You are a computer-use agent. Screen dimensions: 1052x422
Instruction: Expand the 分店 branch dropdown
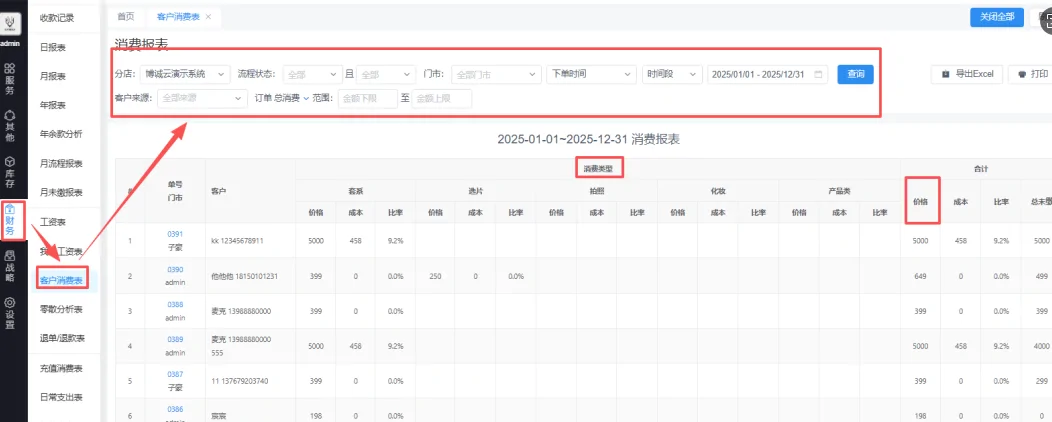point(186,74)
